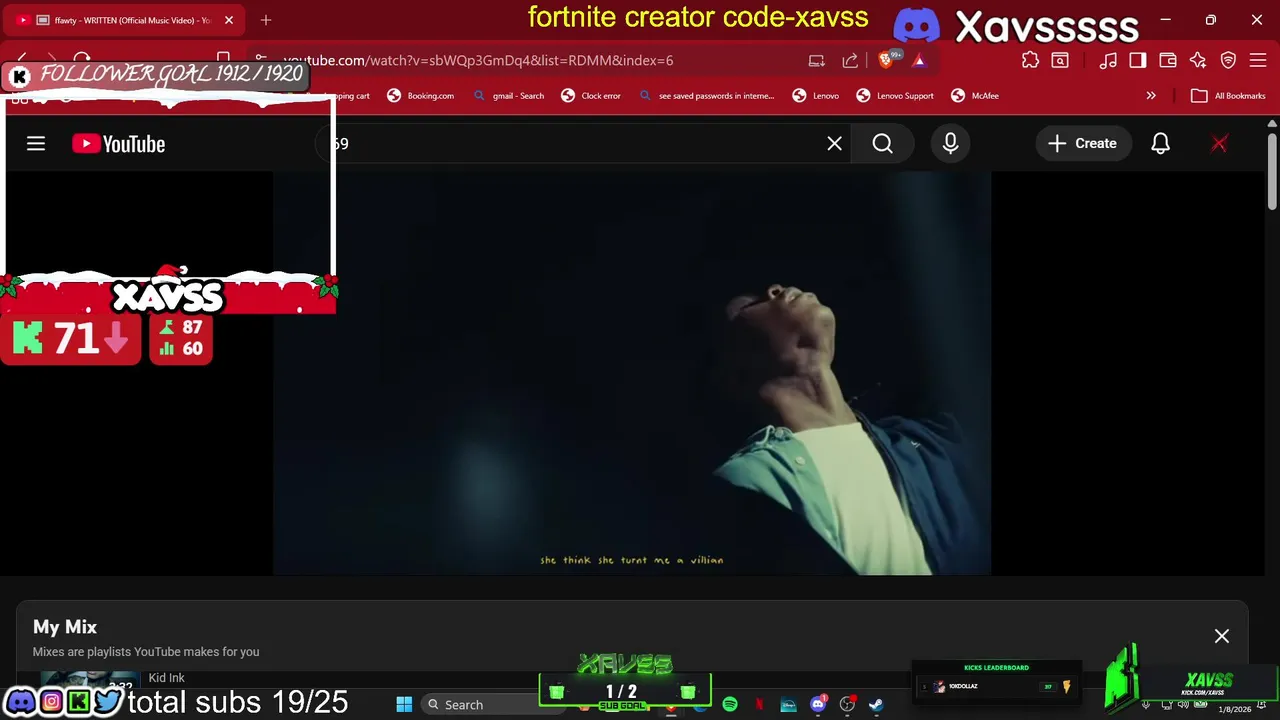Open the YouTube hamburger guide menu

tap(36, 144)
